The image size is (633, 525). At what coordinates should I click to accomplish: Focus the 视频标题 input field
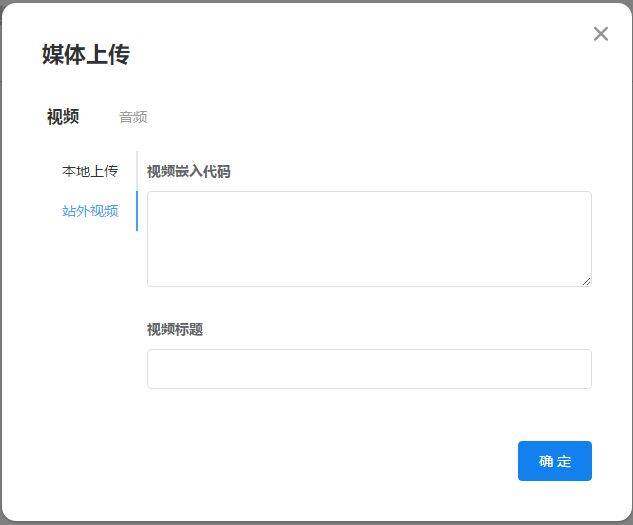pyautogui.click(x=369, y=369)
